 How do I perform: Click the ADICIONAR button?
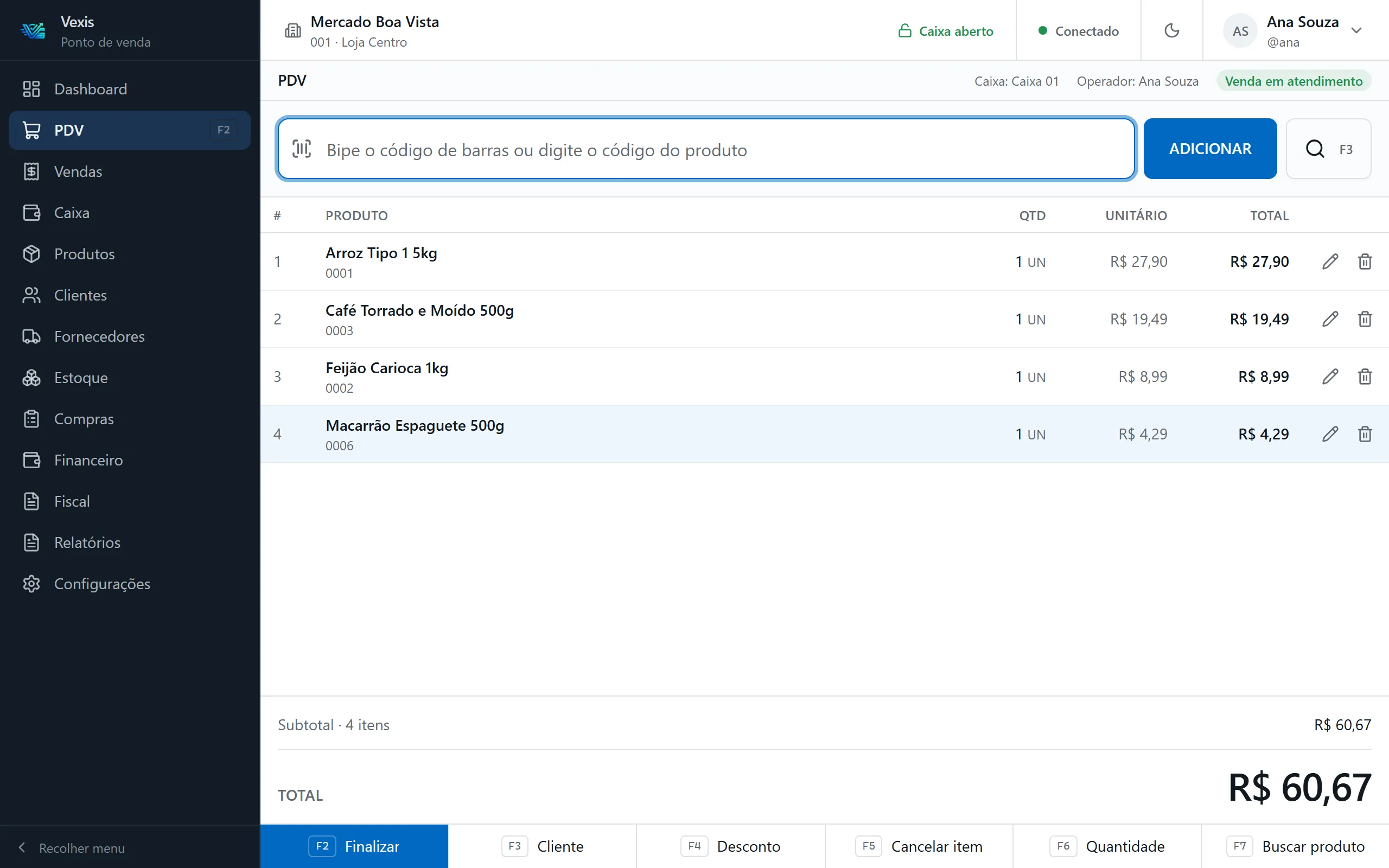pos(1210,149)
